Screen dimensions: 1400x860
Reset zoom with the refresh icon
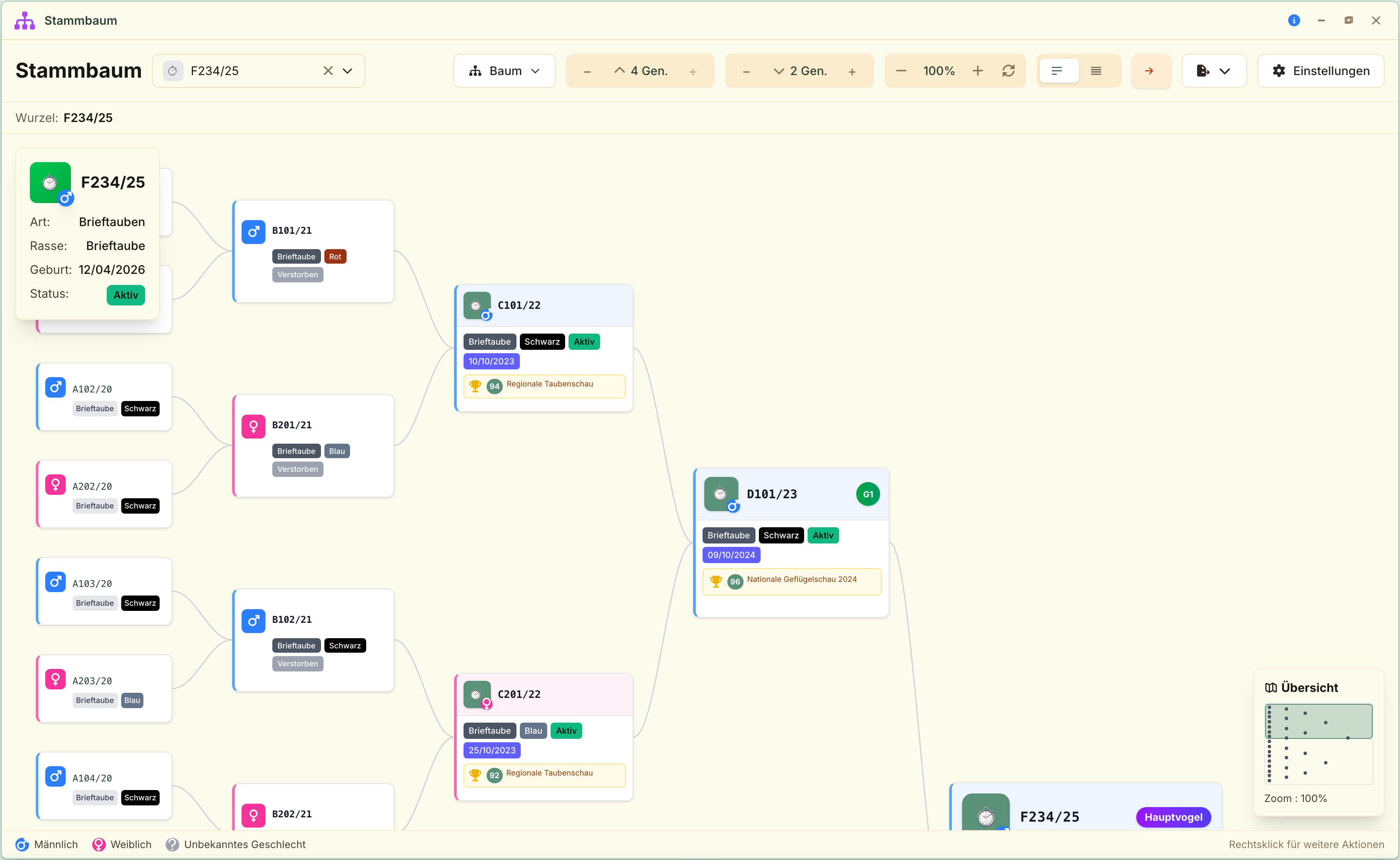(1009, 70)
